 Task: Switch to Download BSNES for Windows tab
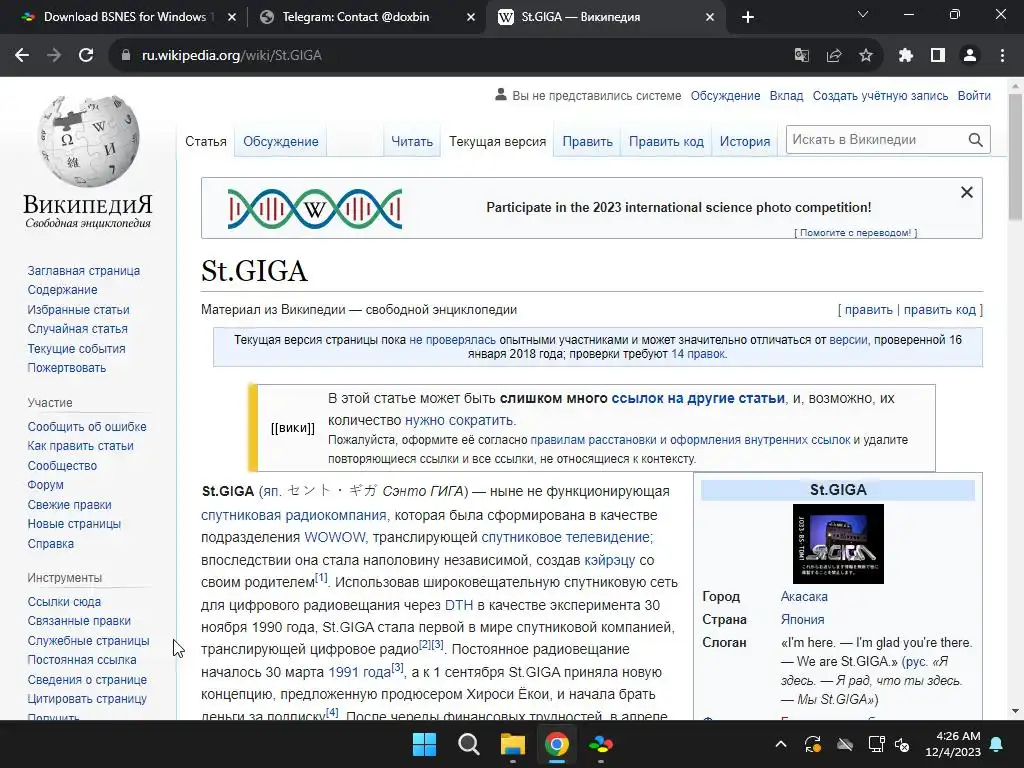coord(124,17)
